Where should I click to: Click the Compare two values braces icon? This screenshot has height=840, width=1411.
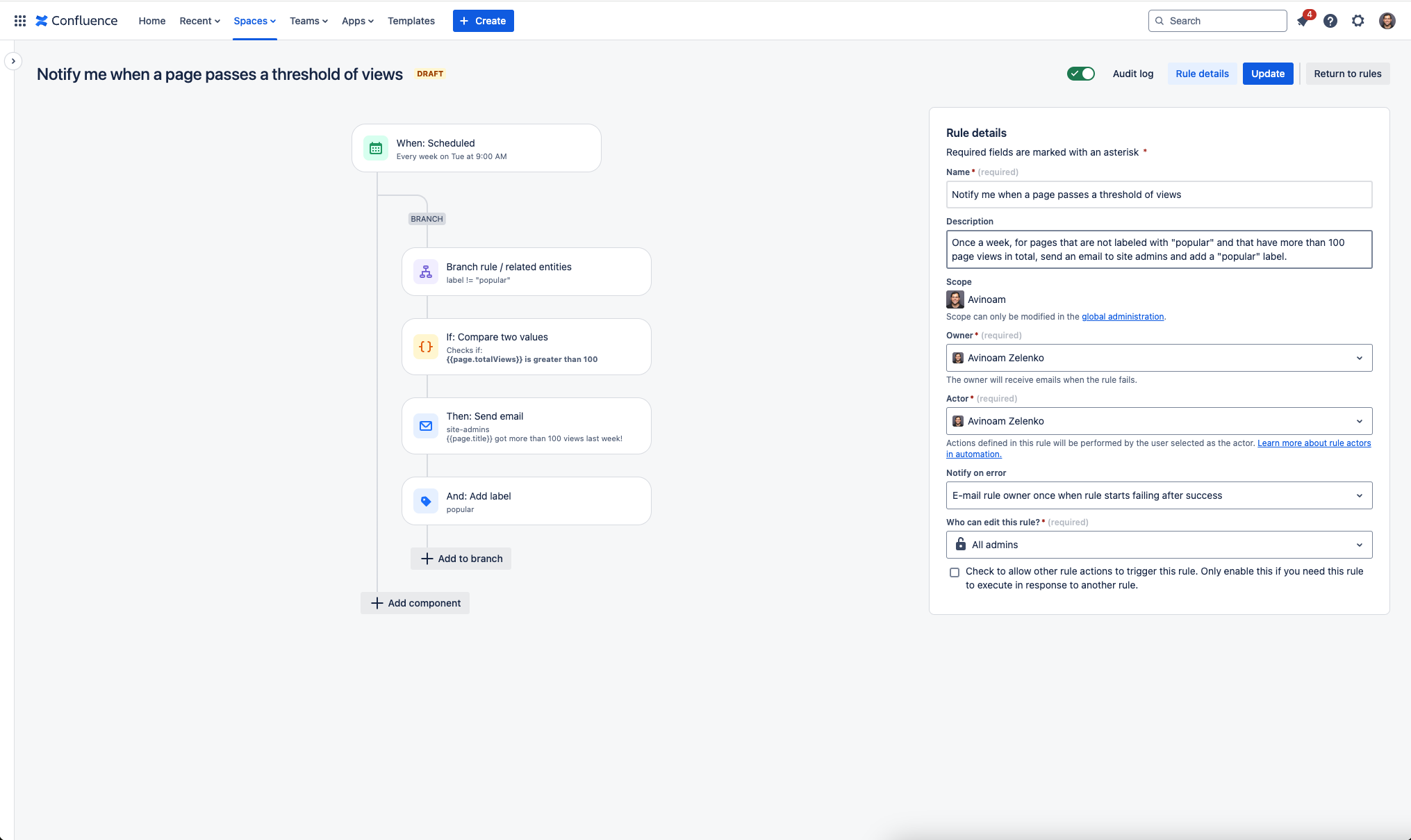(426, 347)
